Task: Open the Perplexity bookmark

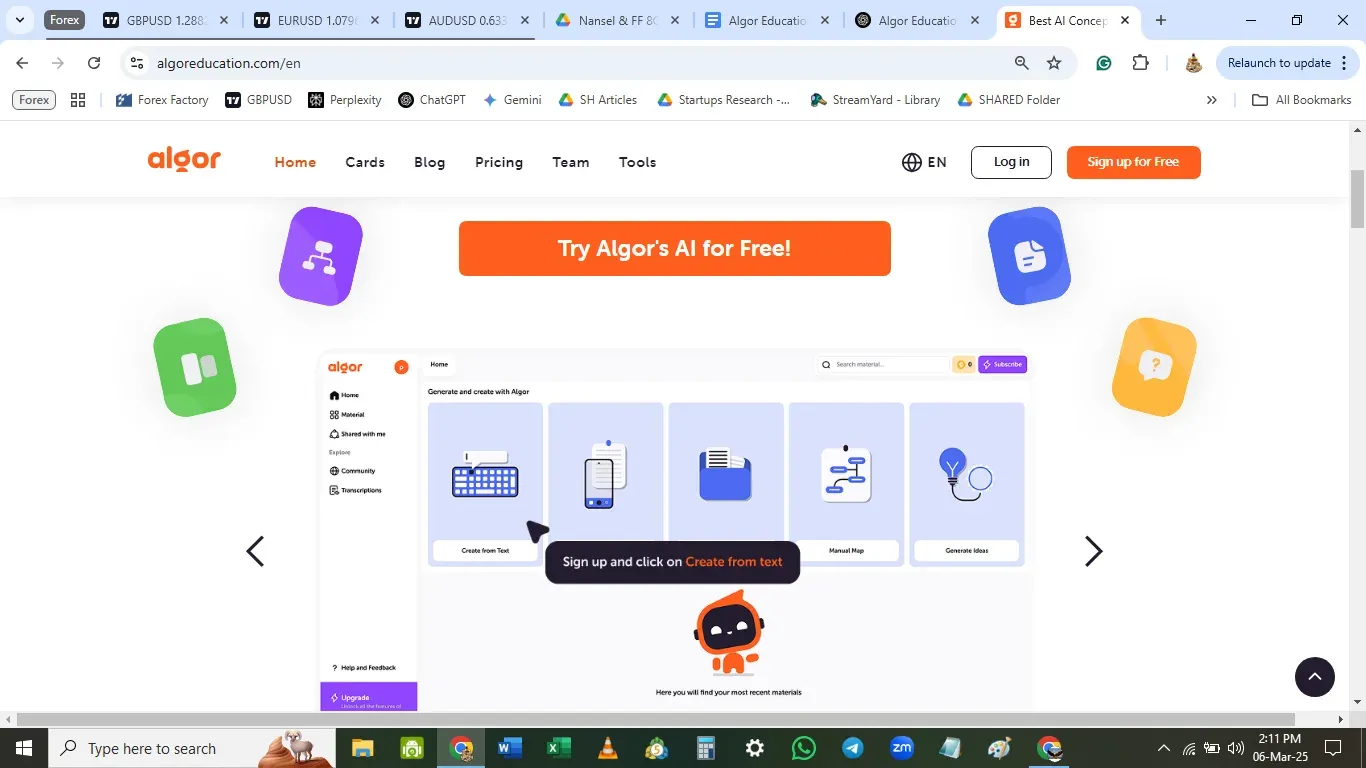Action: (345, 100)
